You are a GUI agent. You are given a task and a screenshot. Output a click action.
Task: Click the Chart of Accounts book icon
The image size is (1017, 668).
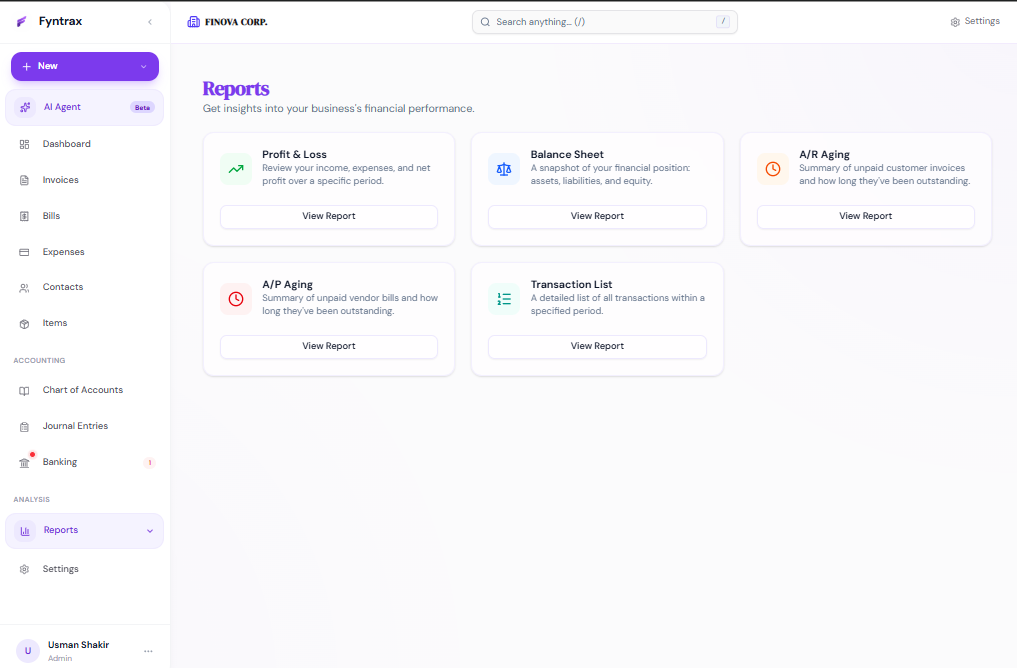pyautogui.click(x=24, y=390)
